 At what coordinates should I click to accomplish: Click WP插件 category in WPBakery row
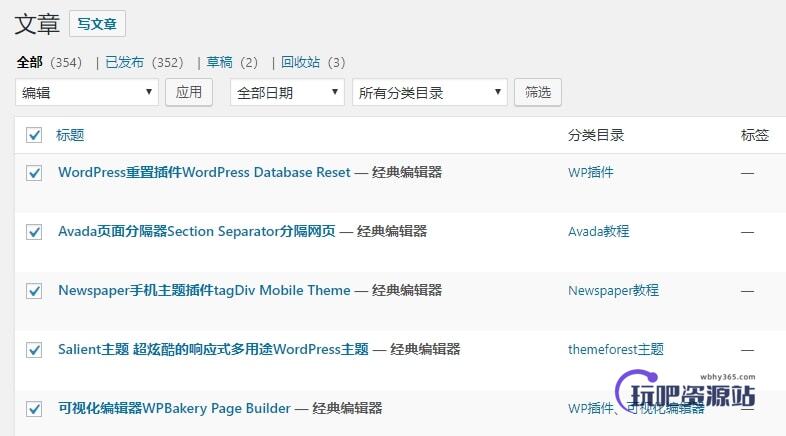tap(591, 408)
